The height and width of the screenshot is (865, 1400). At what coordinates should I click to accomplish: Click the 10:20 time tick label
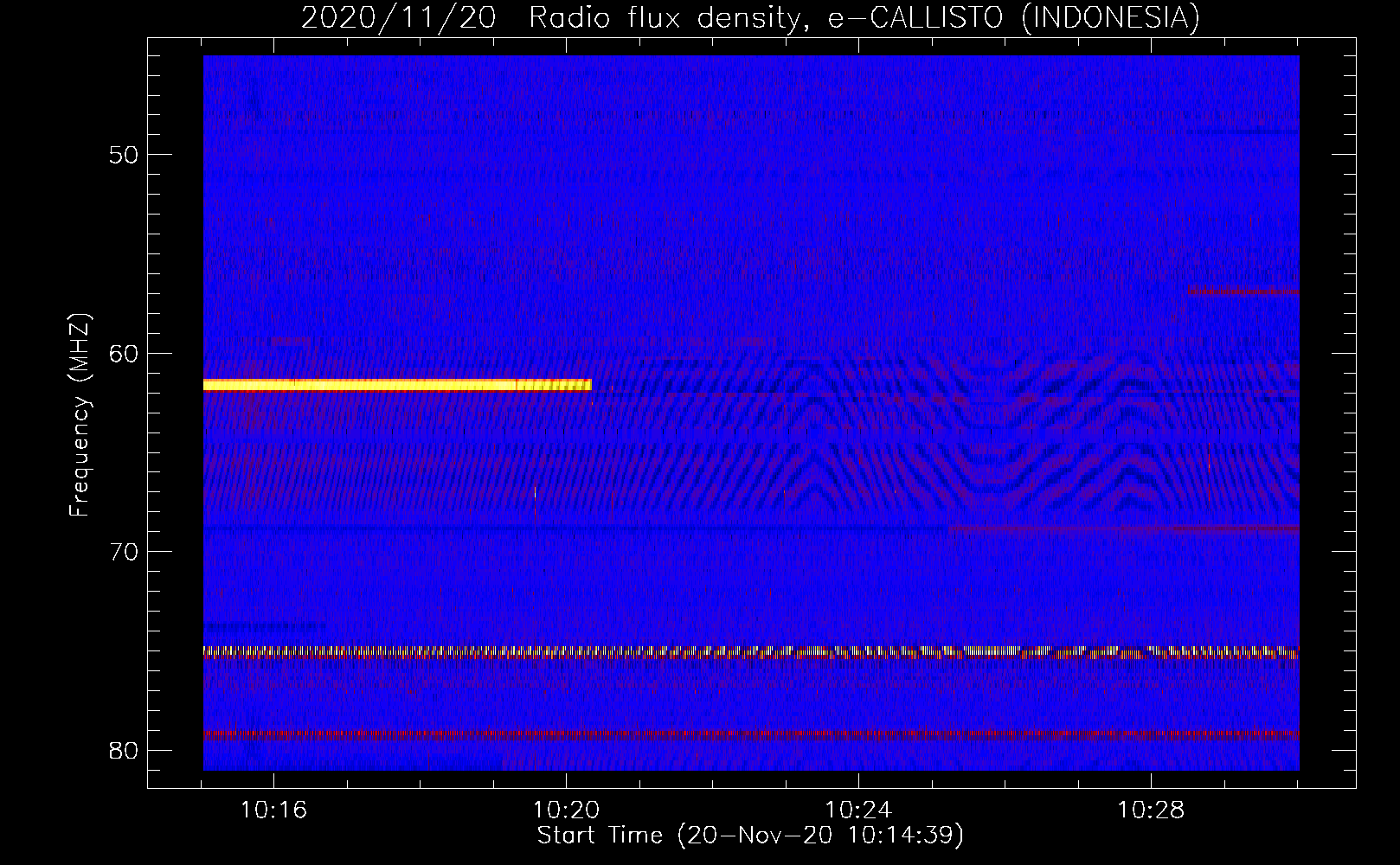click(566, 811)
